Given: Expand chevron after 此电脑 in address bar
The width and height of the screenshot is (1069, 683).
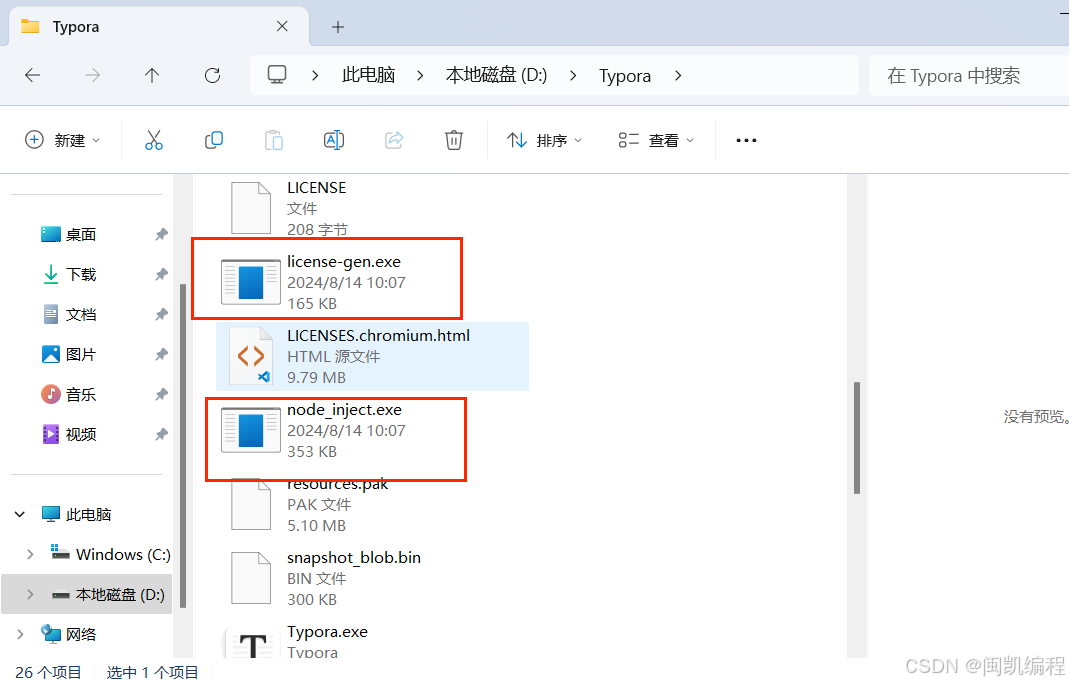Looking at the screenshot, I should point(420,75).
